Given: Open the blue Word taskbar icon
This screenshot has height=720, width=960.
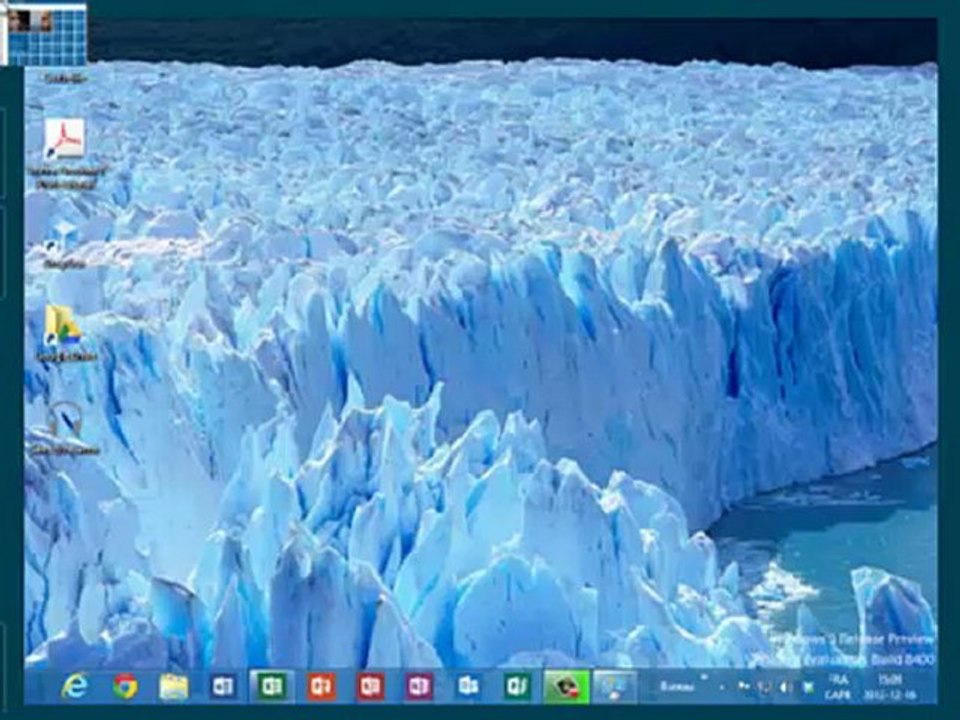Looking at the screenshot, I should click(223, 686).
